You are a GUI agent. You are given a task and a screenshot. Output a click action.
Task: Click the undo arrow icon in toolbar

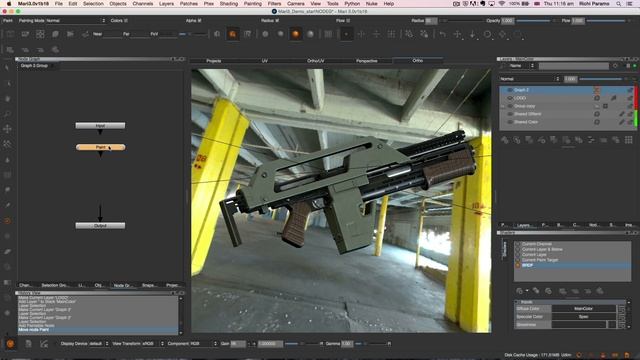click(442, 34)
